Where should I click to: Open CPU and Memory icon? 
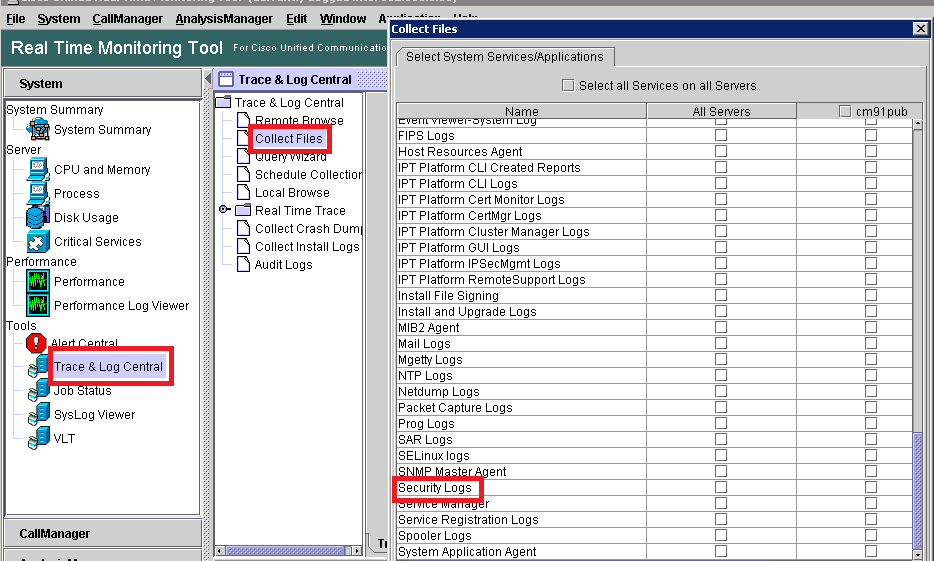point(38,169)
